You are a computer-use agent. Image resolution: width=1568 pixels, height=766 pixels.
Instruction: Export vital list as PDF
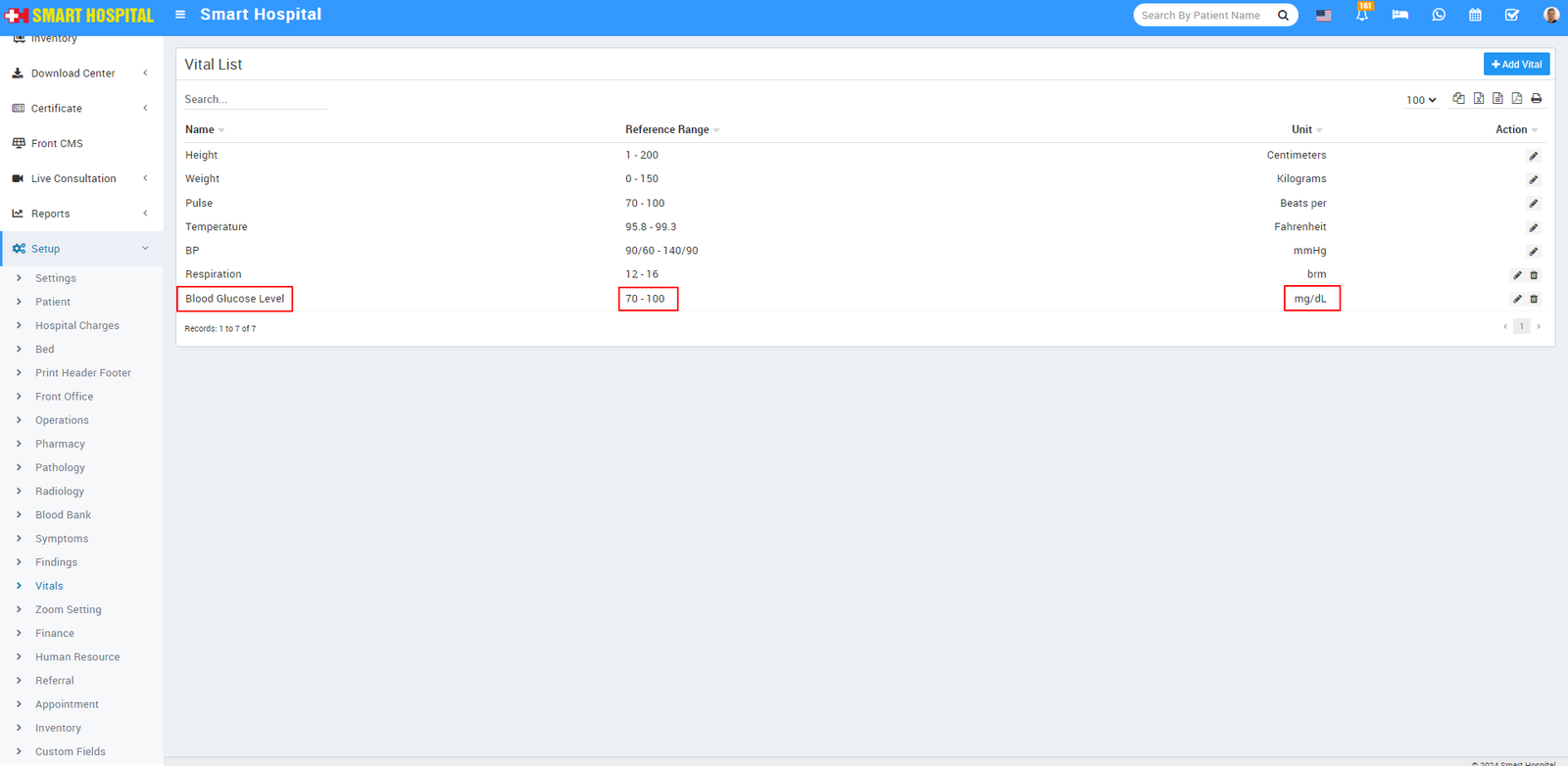coord(1517,98)
